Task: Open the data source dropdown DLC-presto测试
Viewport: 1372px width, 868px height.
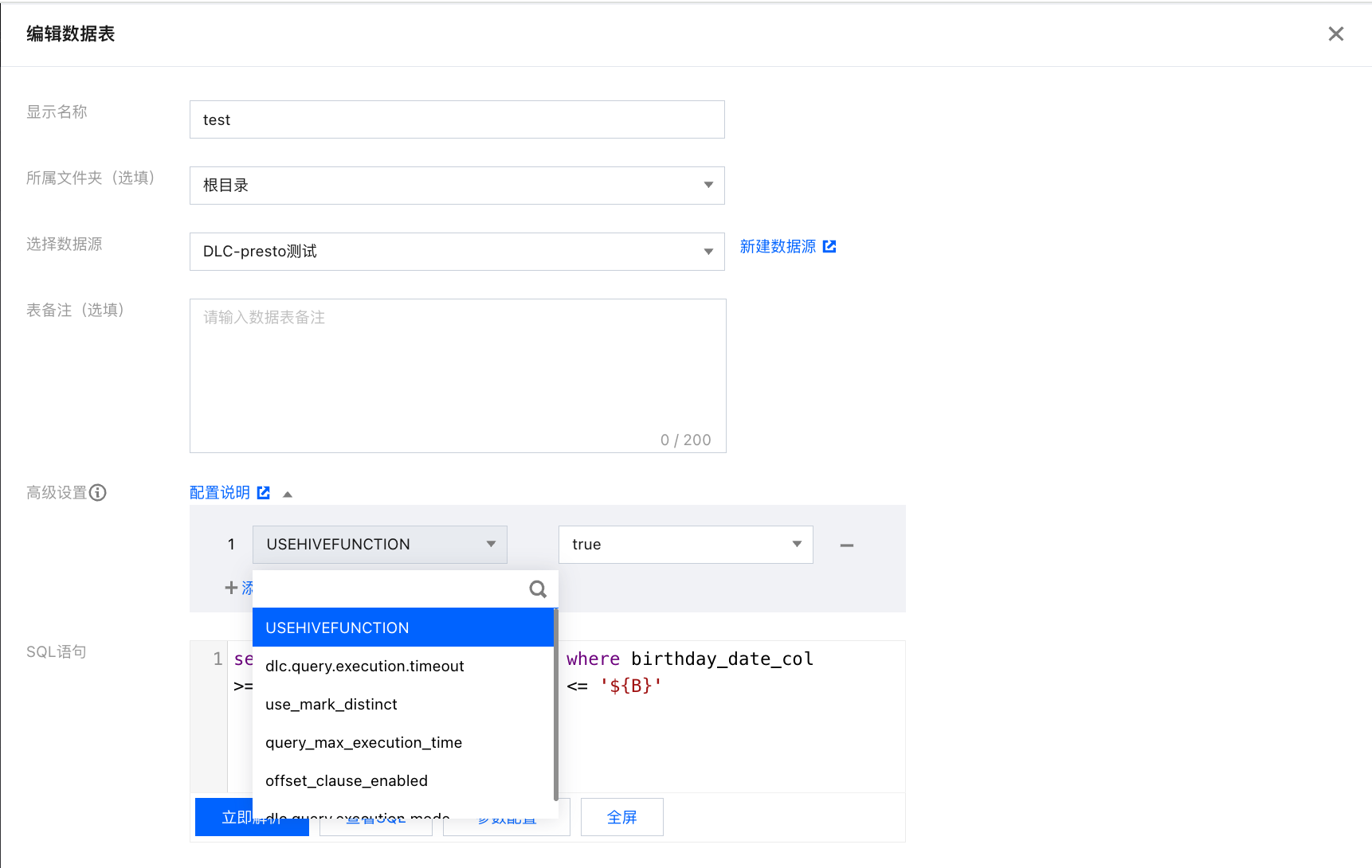Action: coord(457,252)
